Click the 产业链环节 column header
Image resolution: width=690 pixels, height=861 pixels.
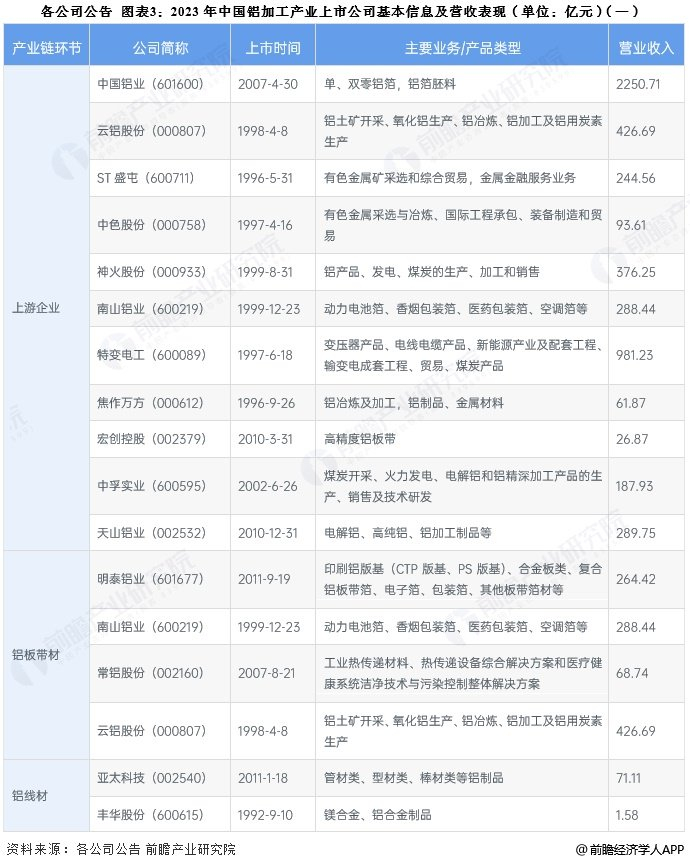tap(46, 48)
